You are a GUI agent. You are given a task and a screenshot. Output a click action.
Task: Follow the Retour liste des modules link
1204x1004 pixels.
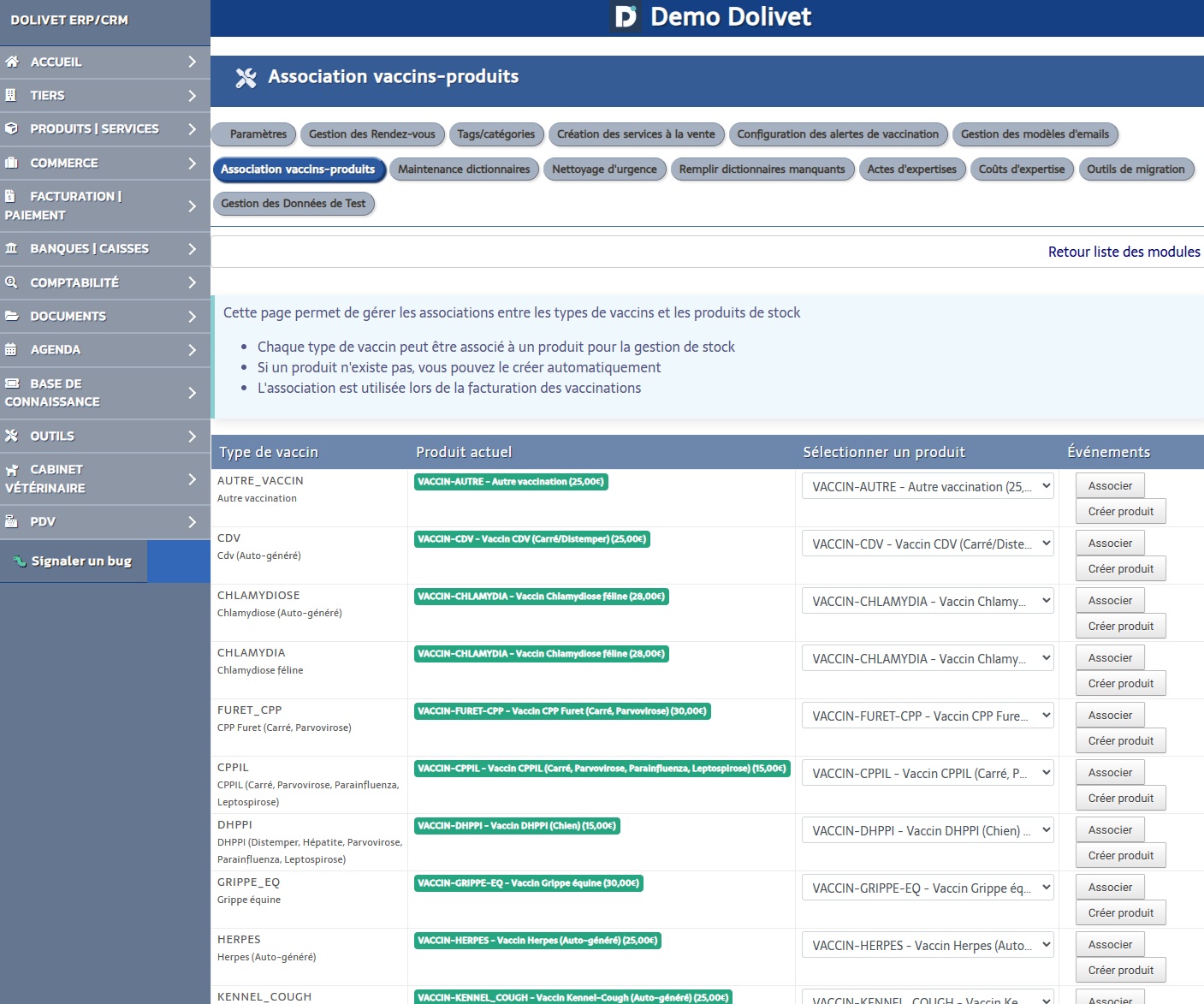(1124, 252)
